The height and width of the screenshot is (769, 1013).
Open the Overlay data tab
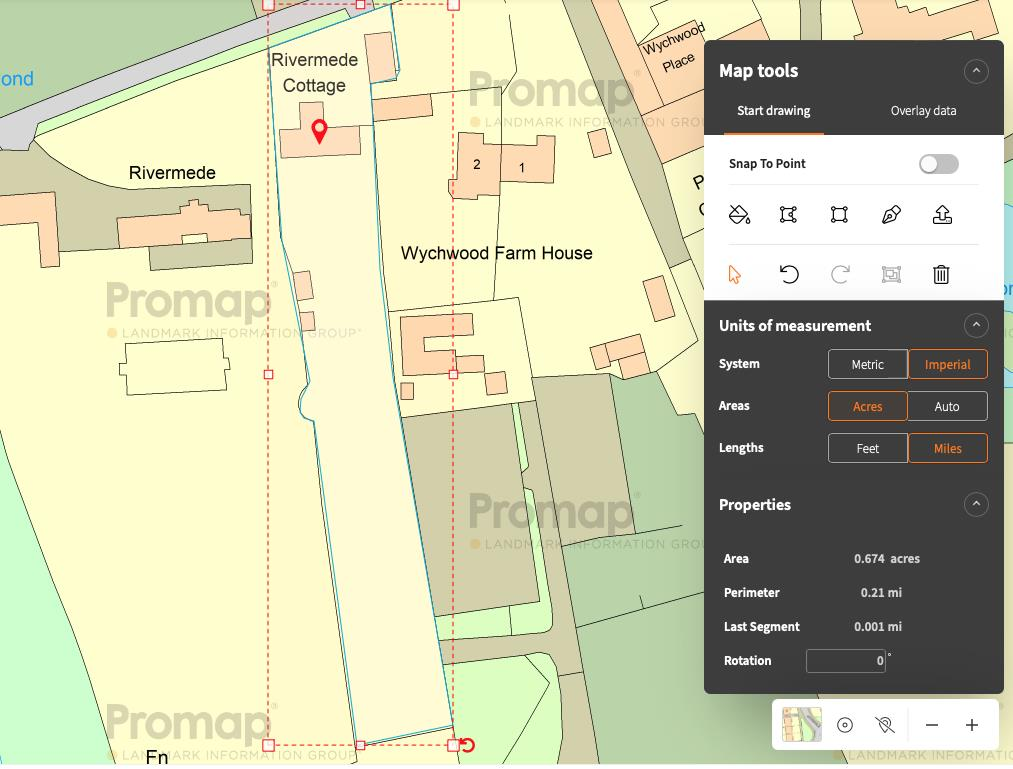(923, 111)
